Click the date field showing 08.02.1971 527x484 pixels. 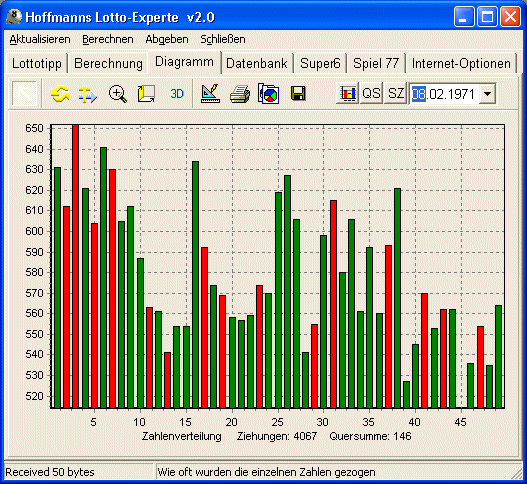click(444, 94)
